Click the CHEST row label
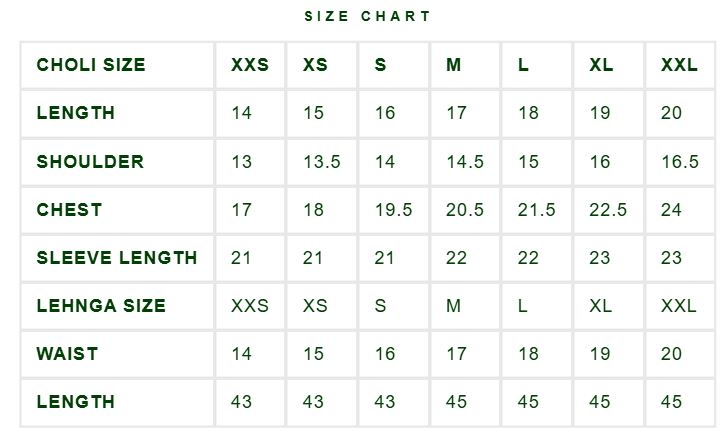 (x=69, y=209)
